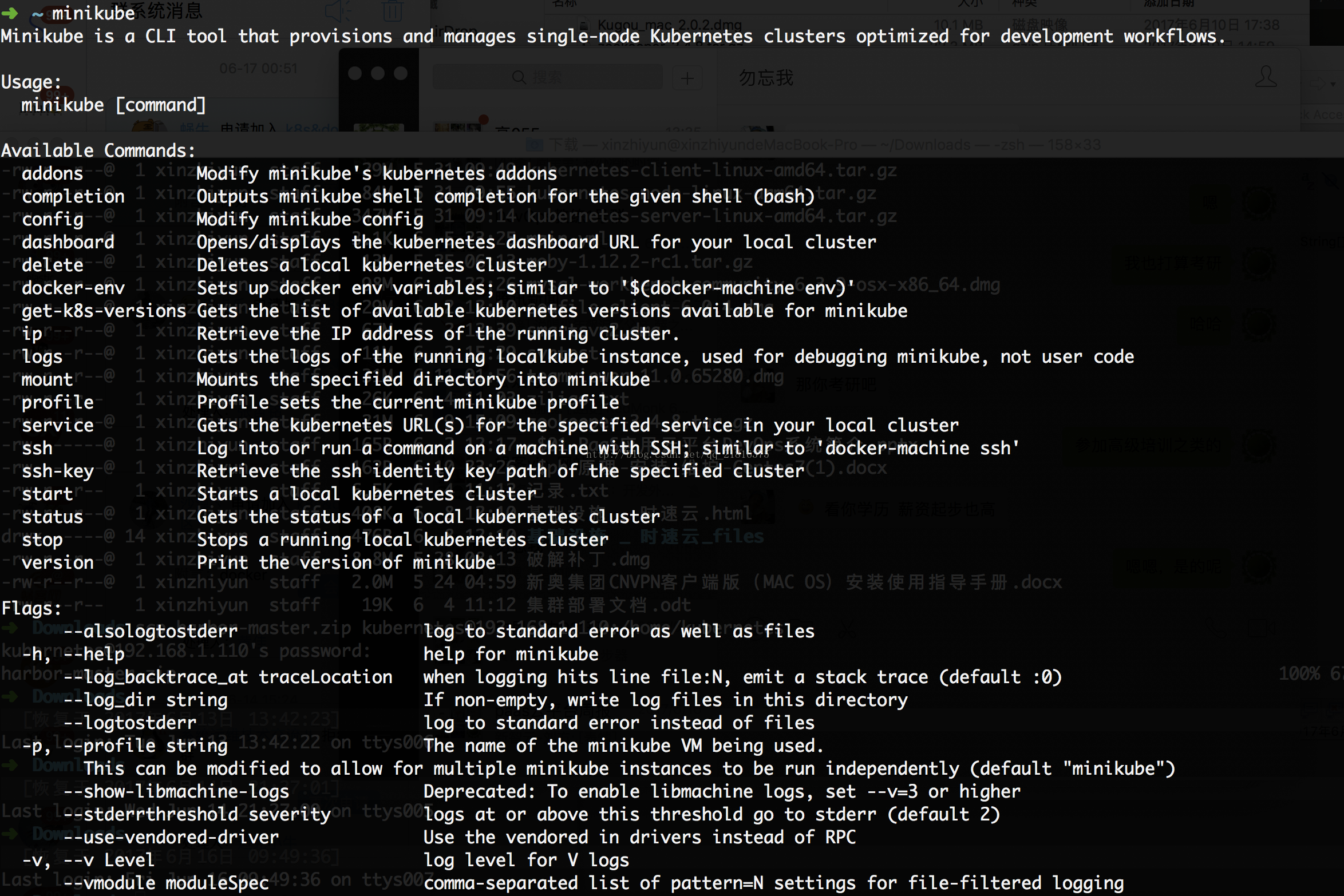Select the 'ip' command name
The image size is (1344, 896).
tap(31, 334)
